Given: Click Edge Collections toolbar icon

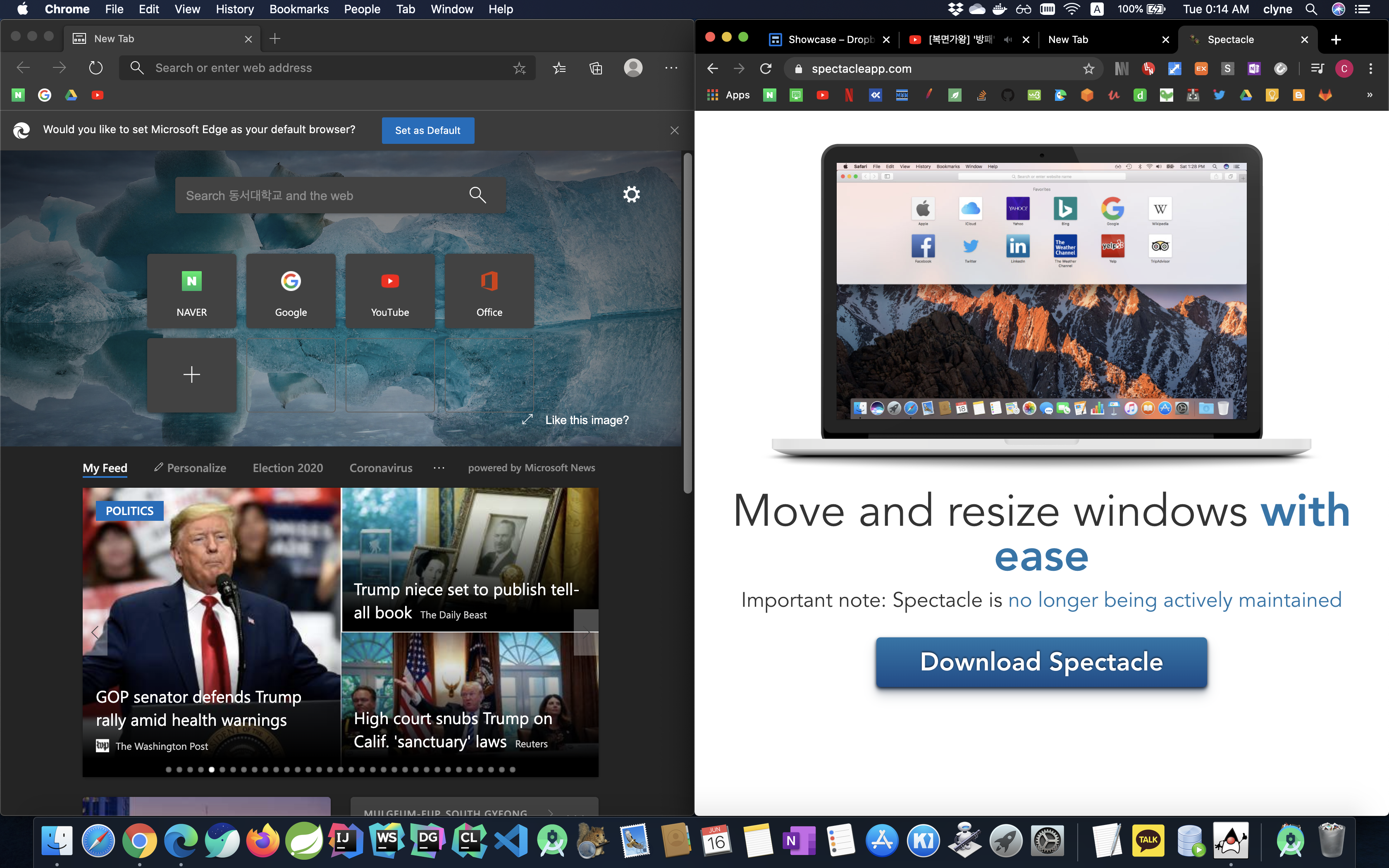Looking at the screenshot, I should [x=596, y=68].
